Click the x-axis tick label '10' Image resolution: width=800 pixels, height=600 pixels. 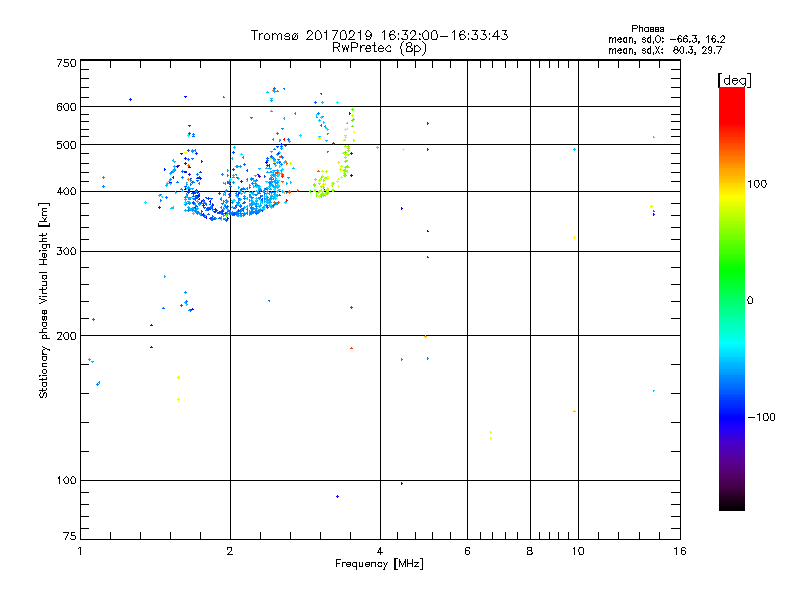click(x=578, y=551)
